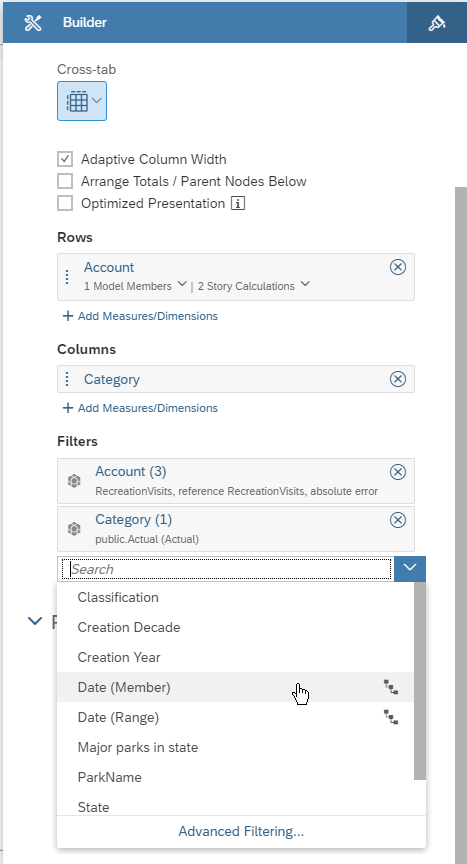Viewport: 467px width, 864px height.
Task: Click the cube icon of Account filter
Action: point(74,481)
